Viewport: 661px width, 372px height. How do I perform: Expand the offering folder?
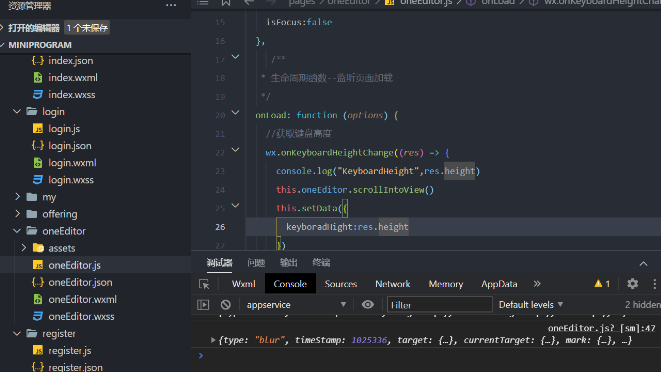[x=17, y=214]
